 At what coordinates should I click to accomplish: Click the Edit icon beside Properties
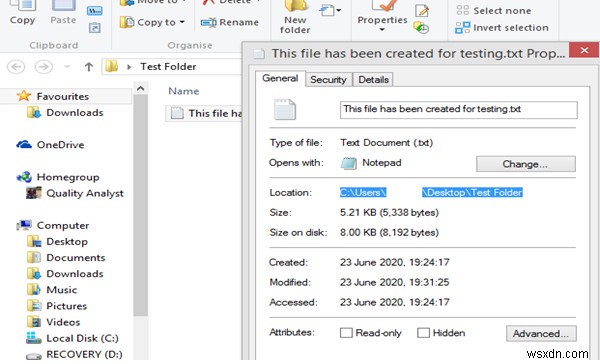422,10
